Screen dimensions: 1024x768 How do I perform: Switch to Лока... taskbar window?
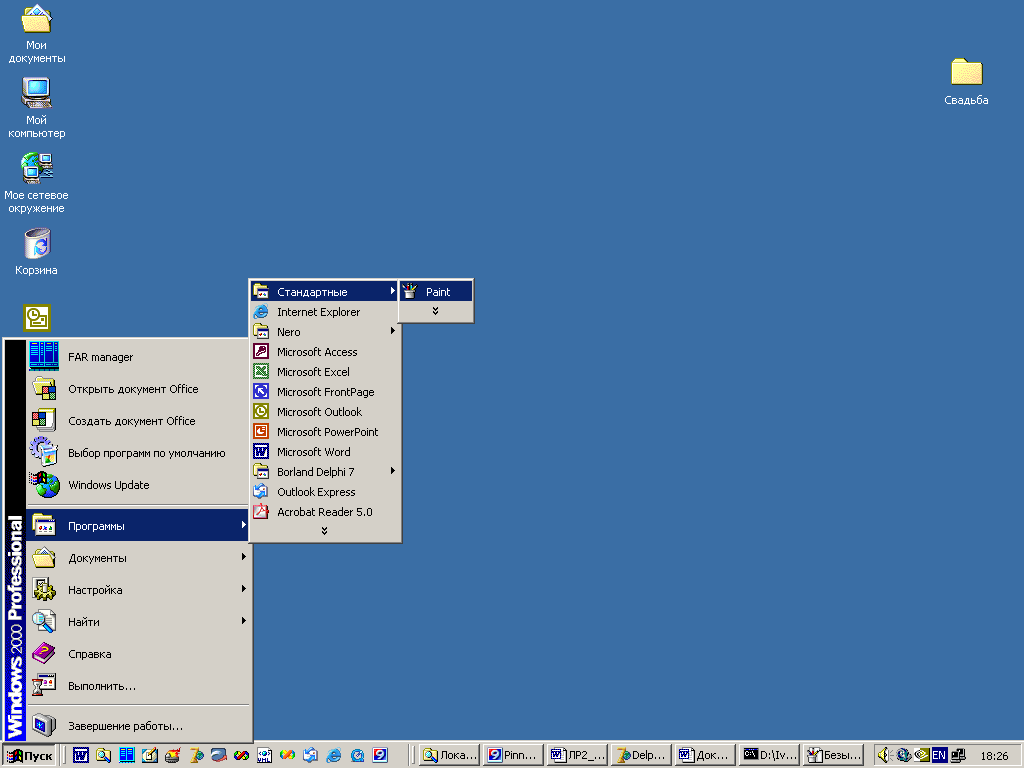(x=450, y=755)
